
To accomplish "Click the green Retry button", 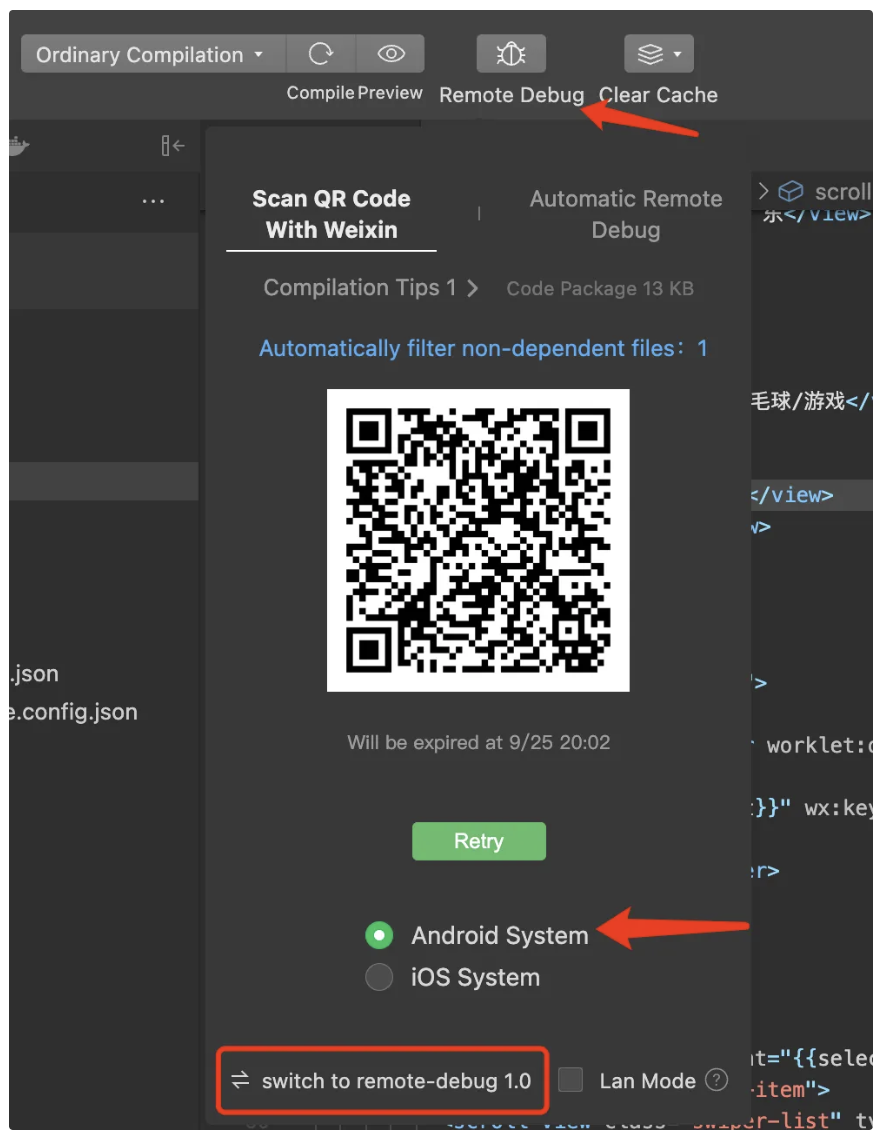I will (479, 841).
